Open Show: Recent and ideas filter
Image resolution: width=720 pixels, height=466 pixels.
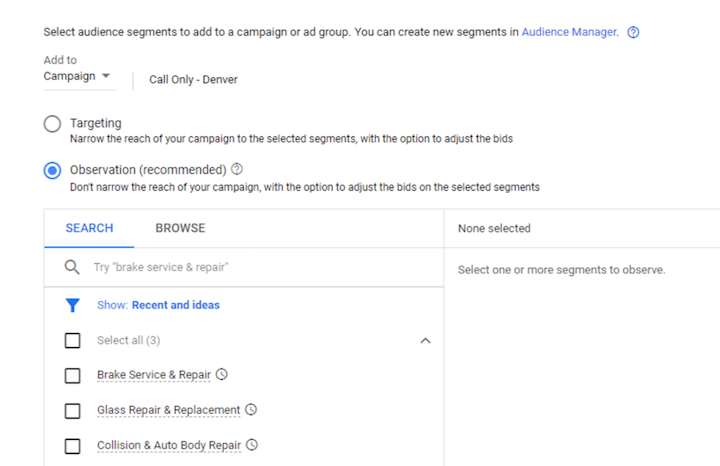(158, 305)
